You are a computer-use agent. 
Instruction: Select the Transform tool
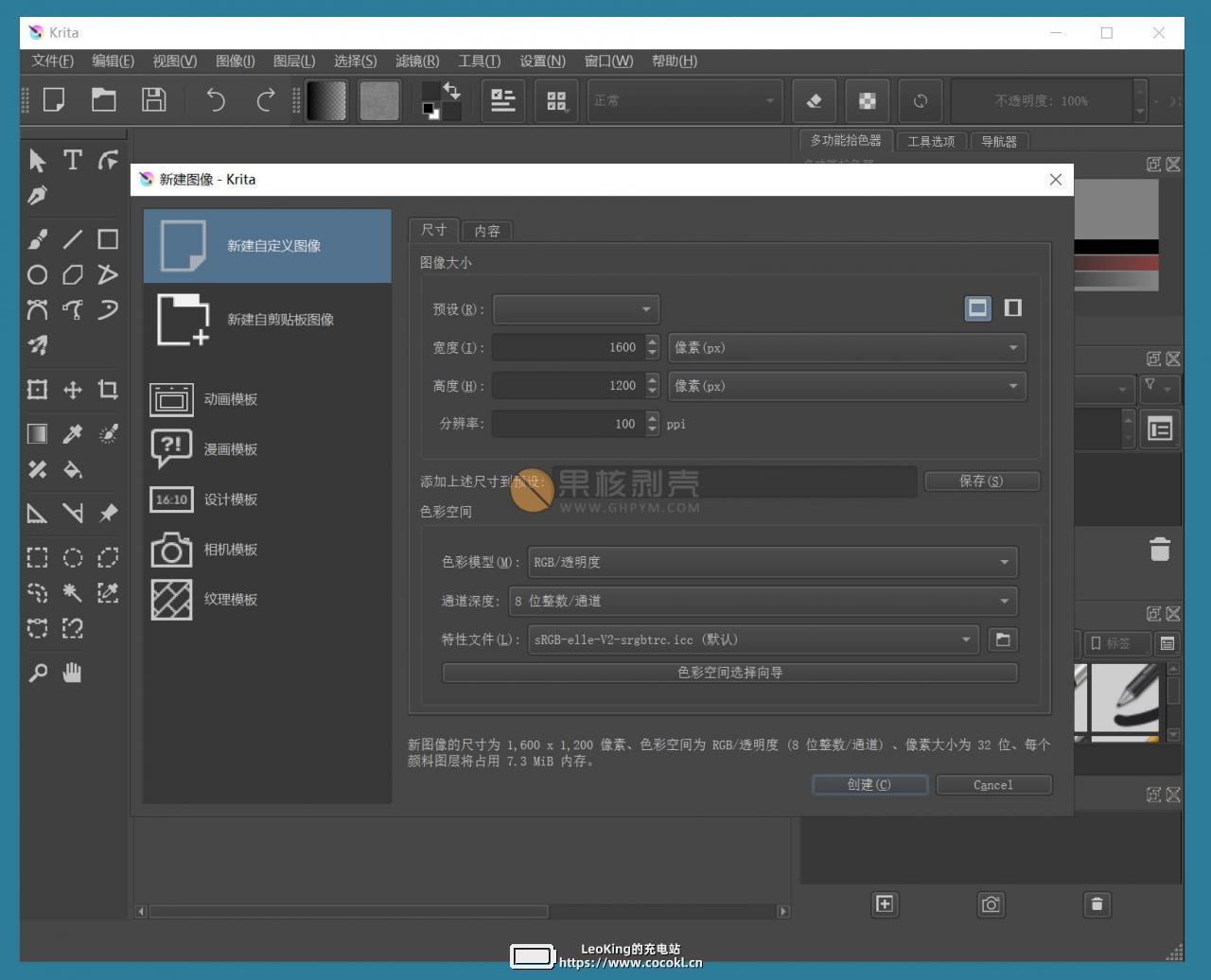pos(37,390)
